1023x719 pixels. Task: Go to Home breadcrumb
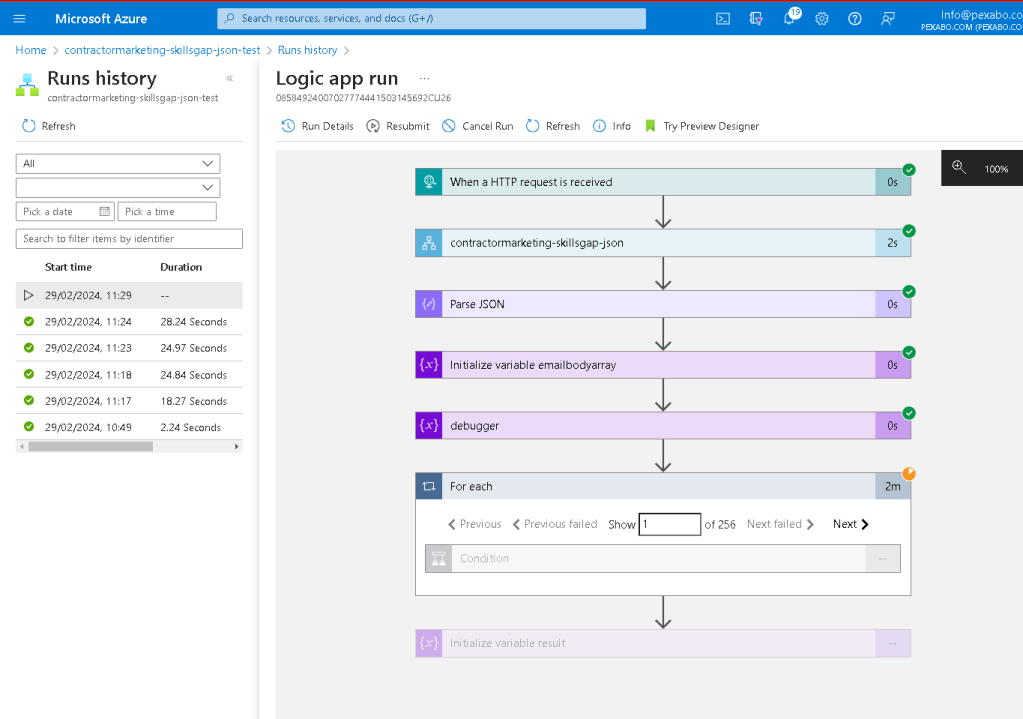(31, 50)
